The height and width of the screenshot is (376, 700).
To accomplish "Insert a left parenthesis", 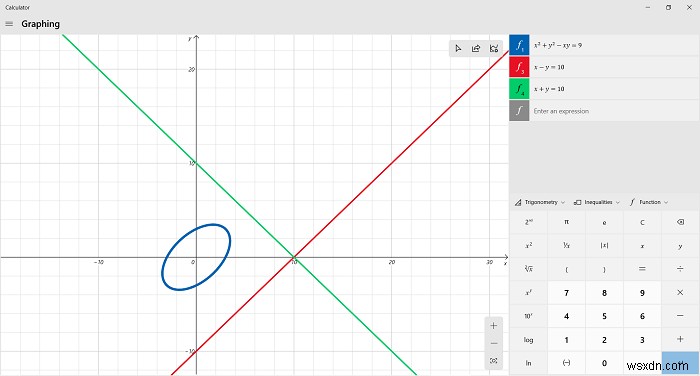I will click(x=567, y=269).
